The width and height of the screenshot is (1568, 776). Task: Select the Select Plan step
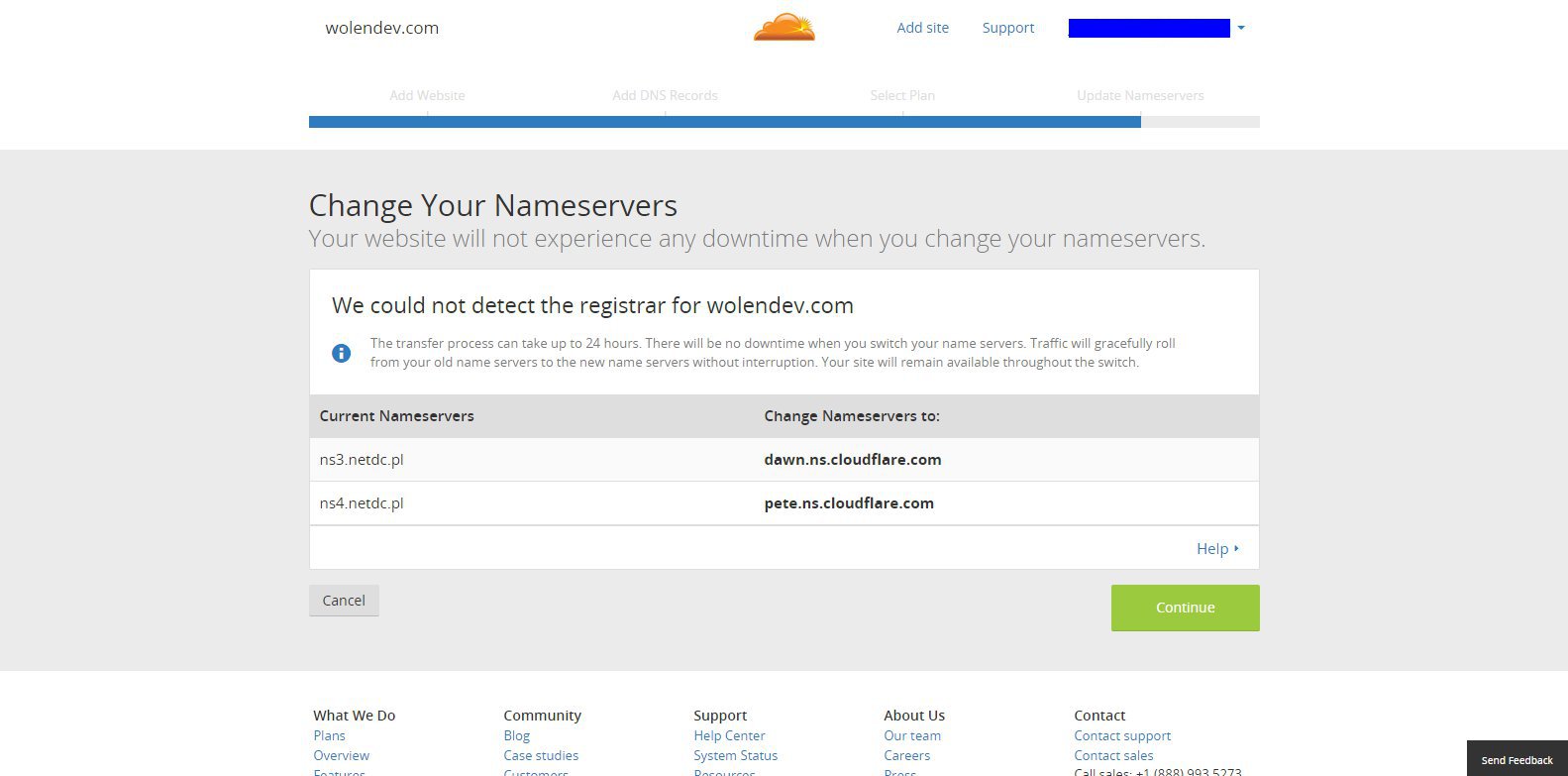[x=902, y=95]
